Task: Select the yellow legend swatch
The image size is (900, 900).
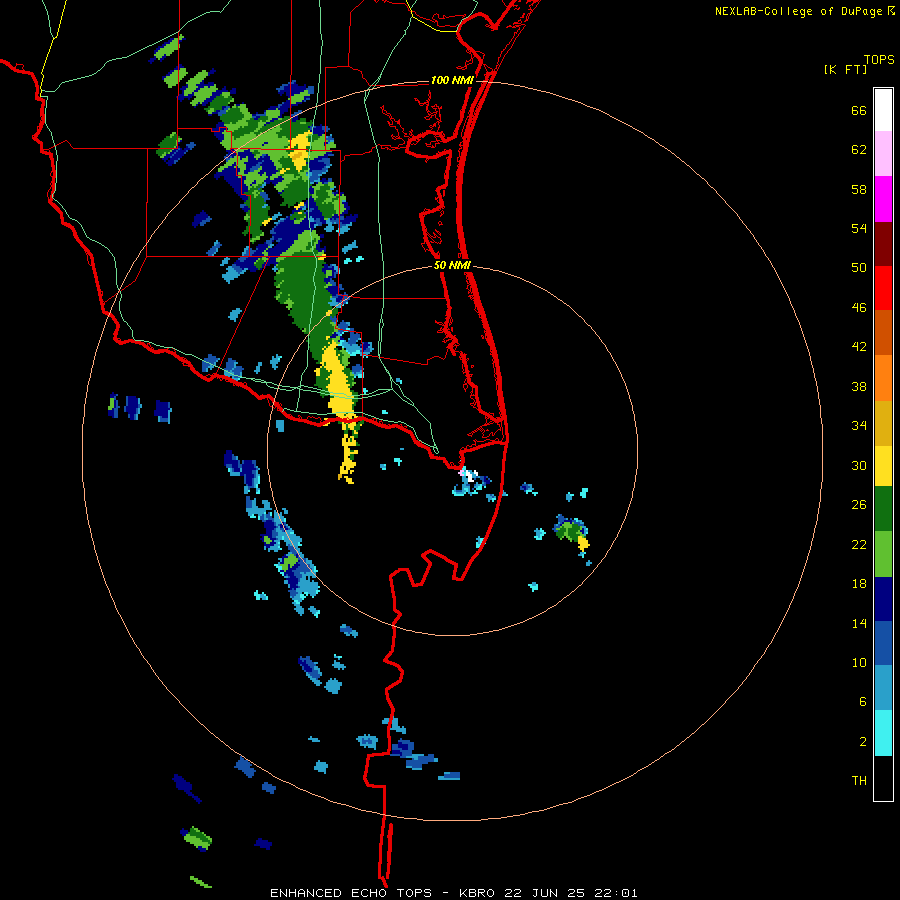Action: [x=883, y=466]
